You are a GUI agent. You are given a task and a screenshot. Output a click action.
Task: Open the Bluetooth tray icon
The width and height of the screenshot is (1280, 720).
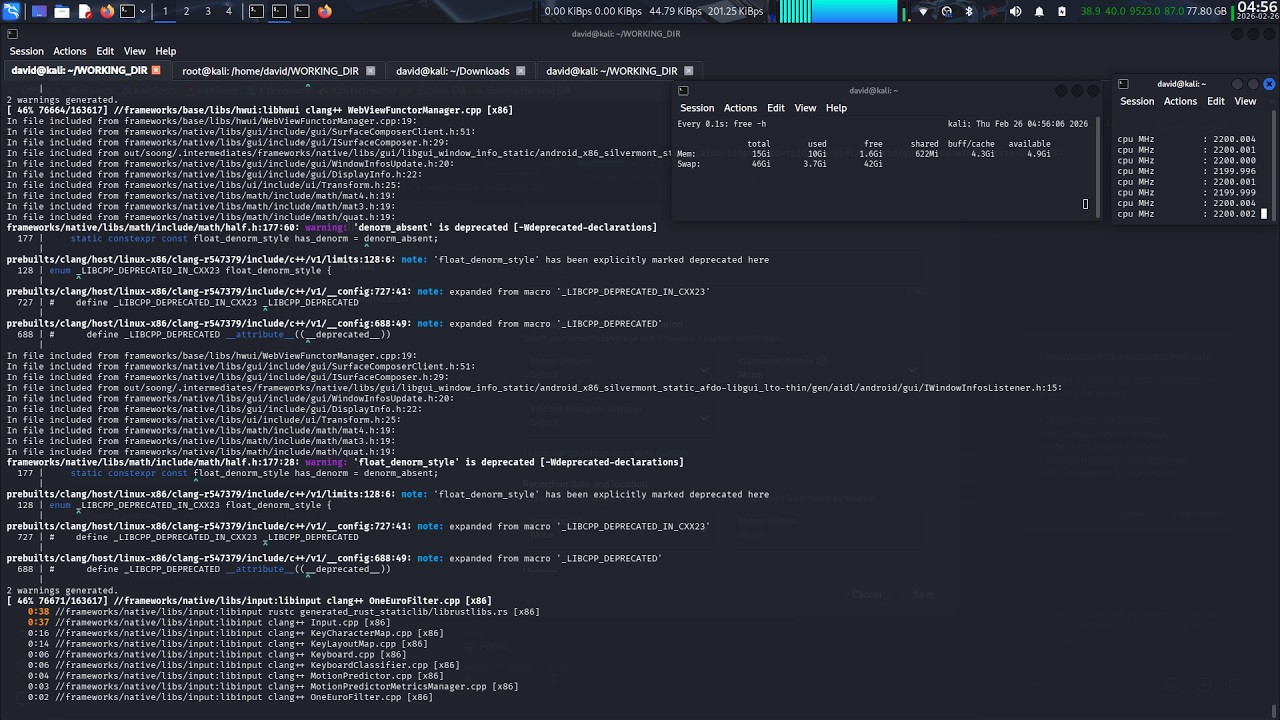969,11
